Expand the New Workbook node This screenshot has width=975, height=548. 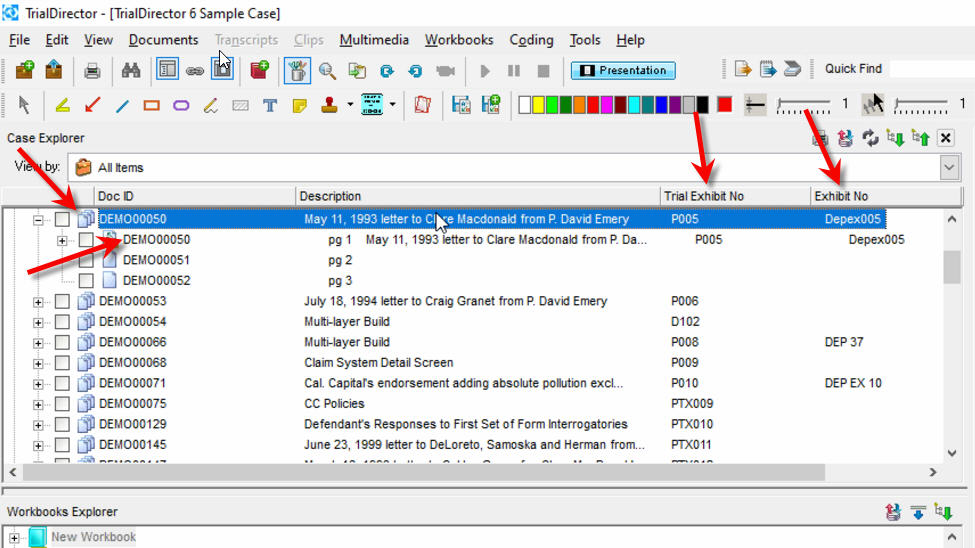click(x=14, y=537)
